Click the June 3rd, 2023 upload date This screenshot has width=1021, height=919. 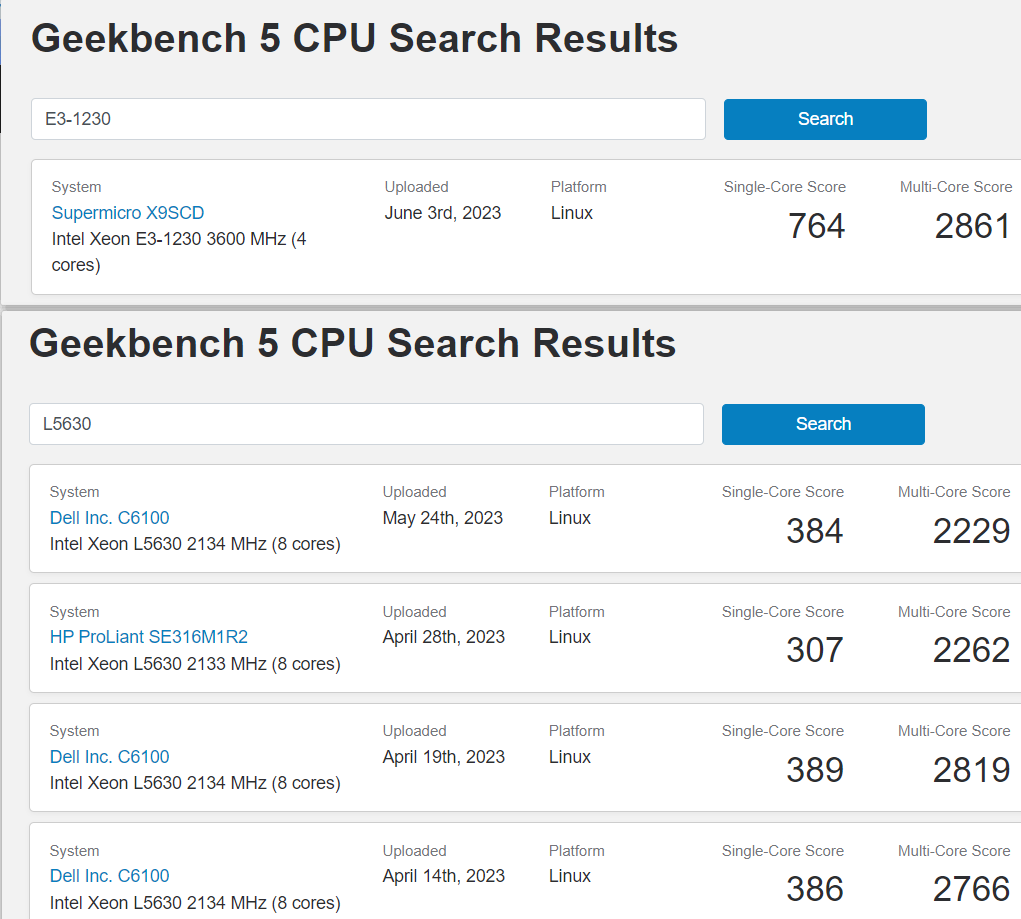pos(443,213)
